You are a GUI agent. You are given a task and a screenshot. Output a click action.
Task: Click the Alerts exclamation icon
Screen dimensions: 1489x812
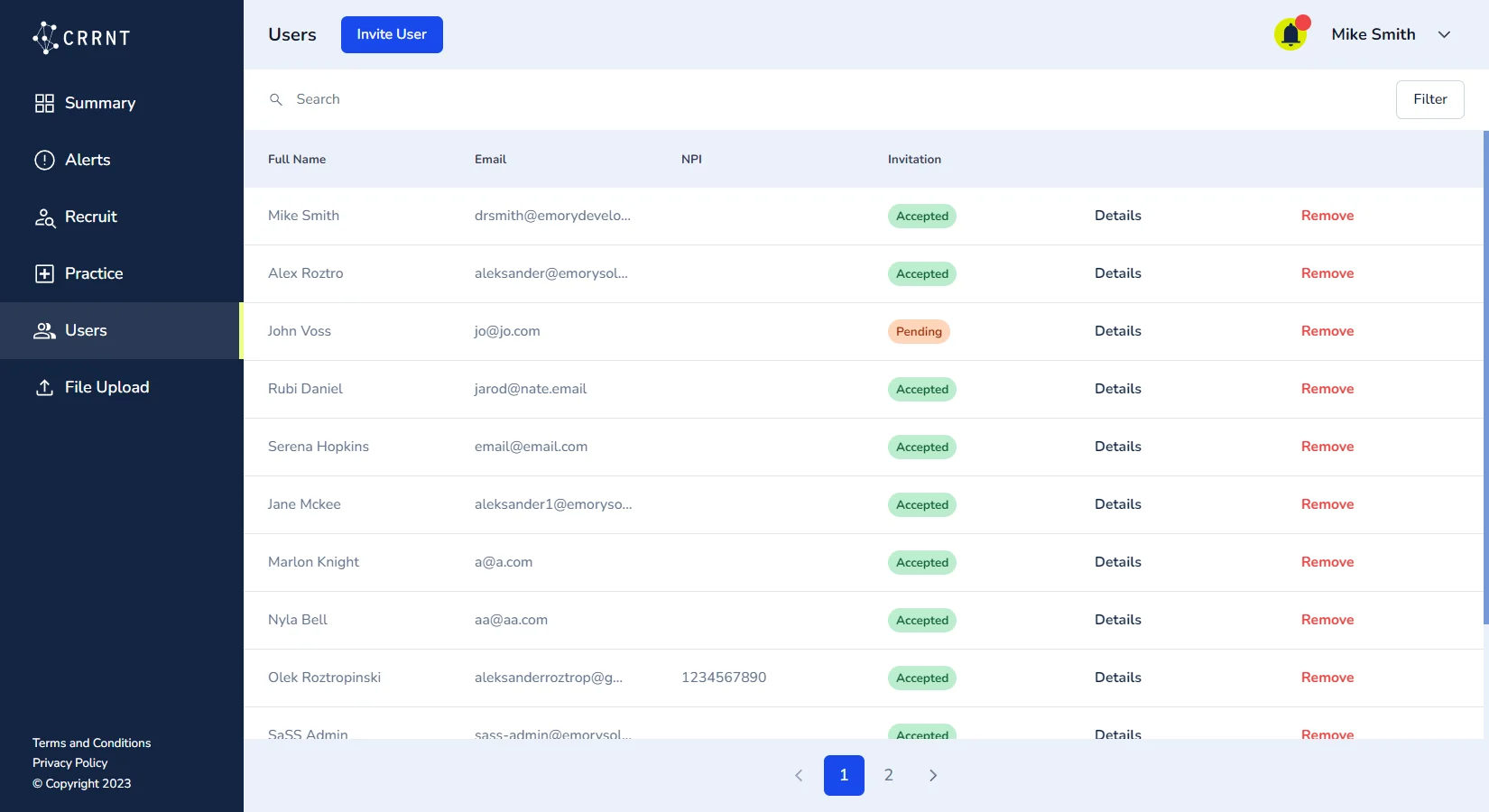(44, 161)
